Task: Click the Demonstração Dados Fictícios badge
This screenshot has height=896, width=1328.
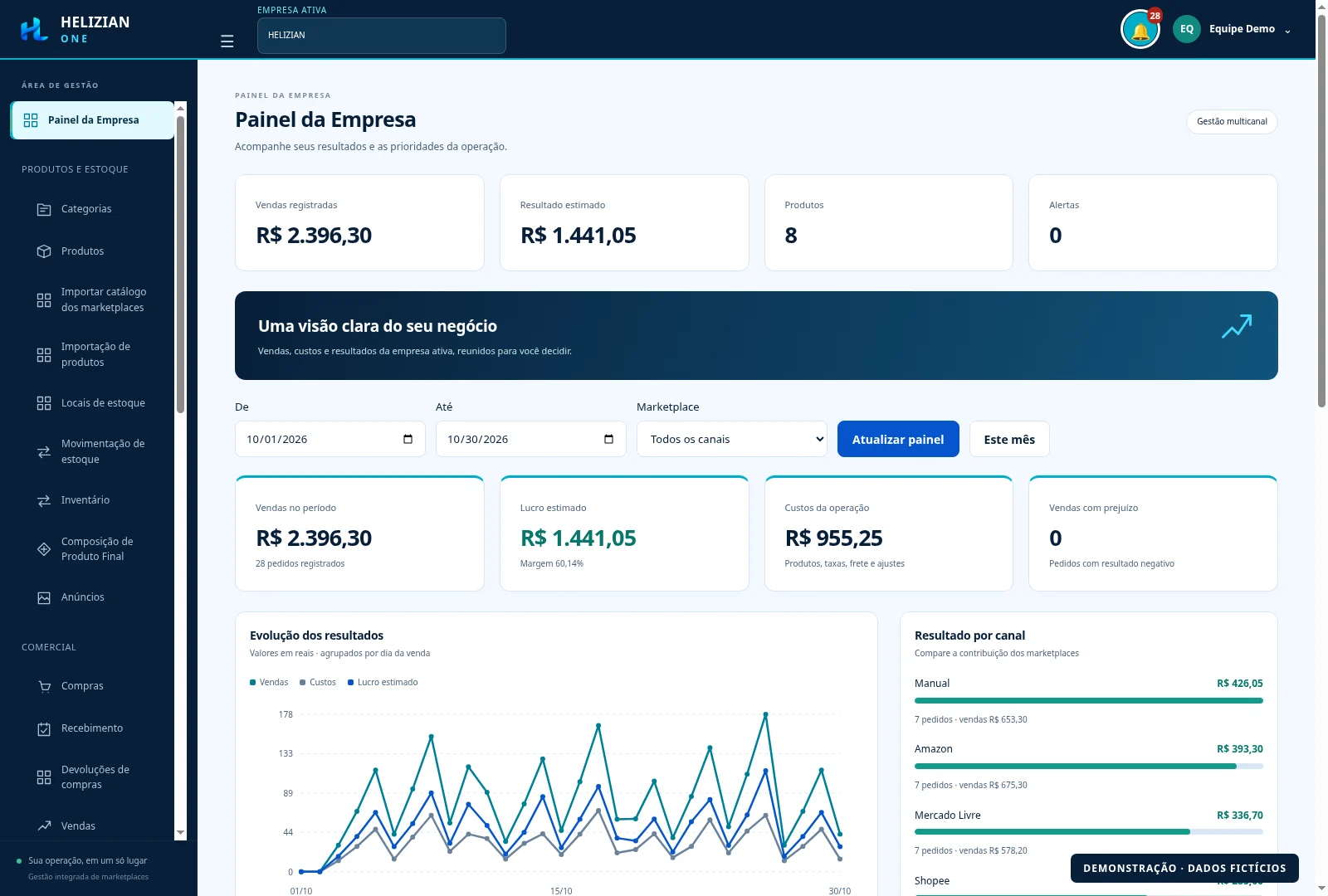Action: tap(1184, 868)
